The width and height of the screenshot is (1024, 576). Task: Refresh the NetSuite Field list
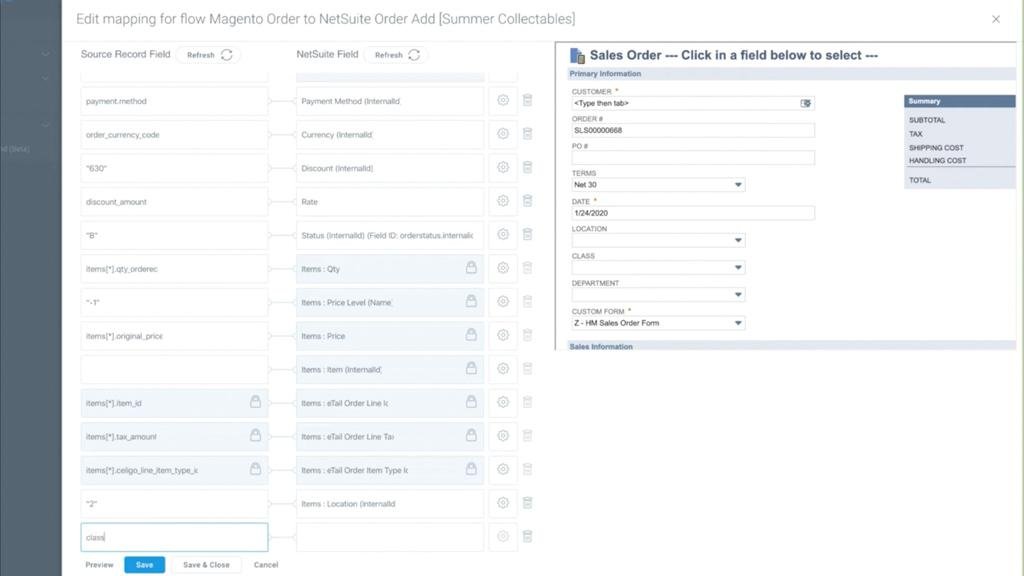coord(396,55)
